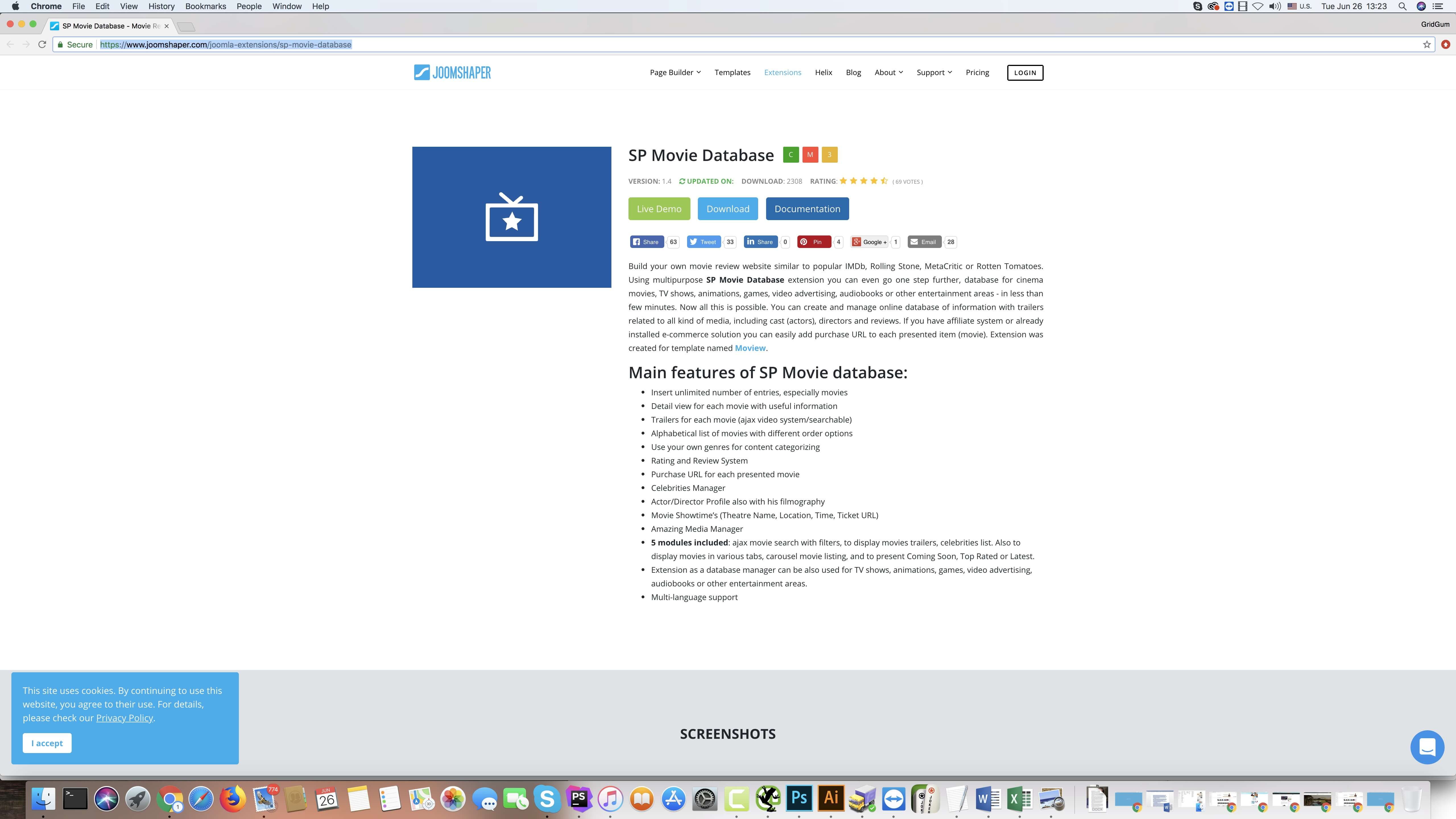Viewport: 1456px width, 819px height.
Task: Open Finder from the dock
Action: pos(44,799)
